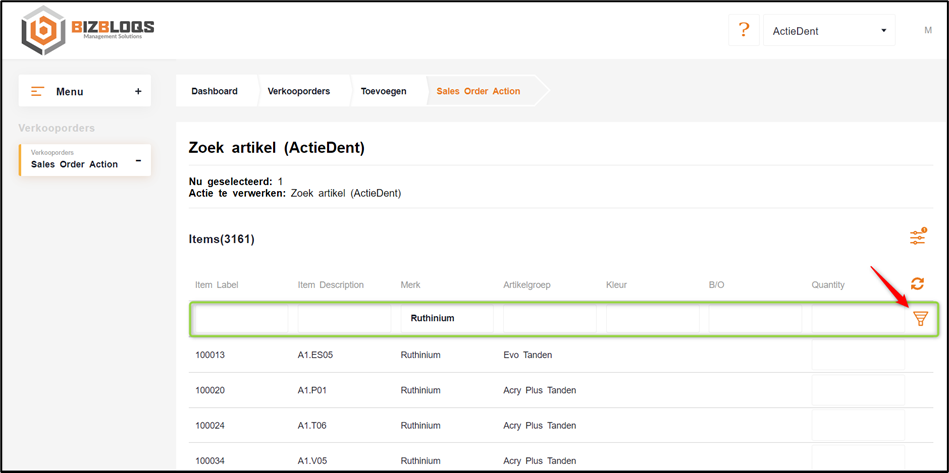Collapse the Sales Order Action sidebar item
The width and height of the screenshot is (949, 473).
[x=138, y=160]
